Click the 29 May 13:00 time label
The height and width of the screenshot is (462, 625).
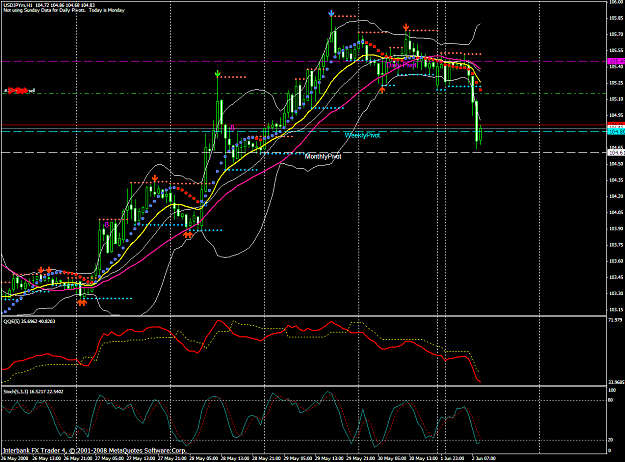pos(330,458)
